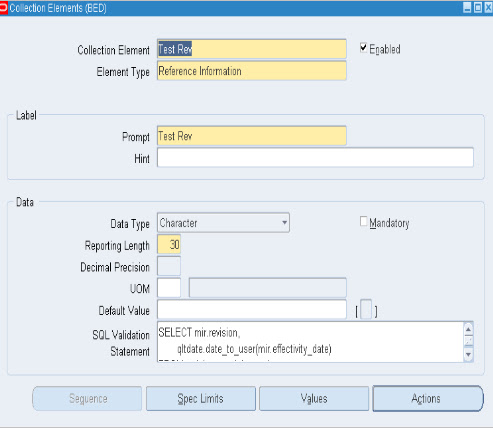Screen dimensions: 493x428
Task: Minimize the Collection Elements window
Action: (x=467, y=8)
